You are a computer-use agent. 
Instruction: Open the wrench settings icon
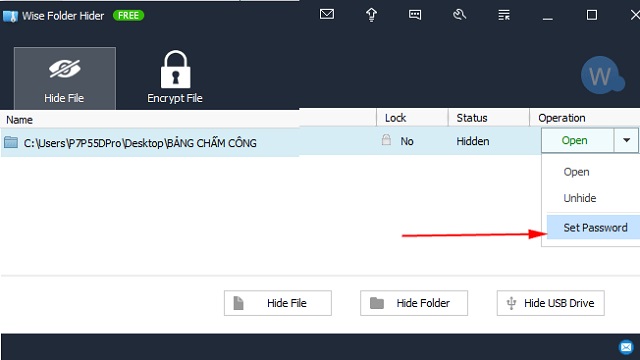pyautogui.click(x=459, y=15)
